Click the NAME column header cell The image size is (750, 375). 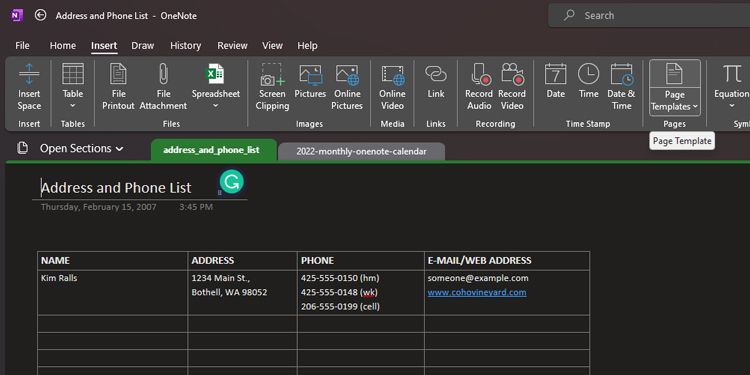click(x=112, y=261)
